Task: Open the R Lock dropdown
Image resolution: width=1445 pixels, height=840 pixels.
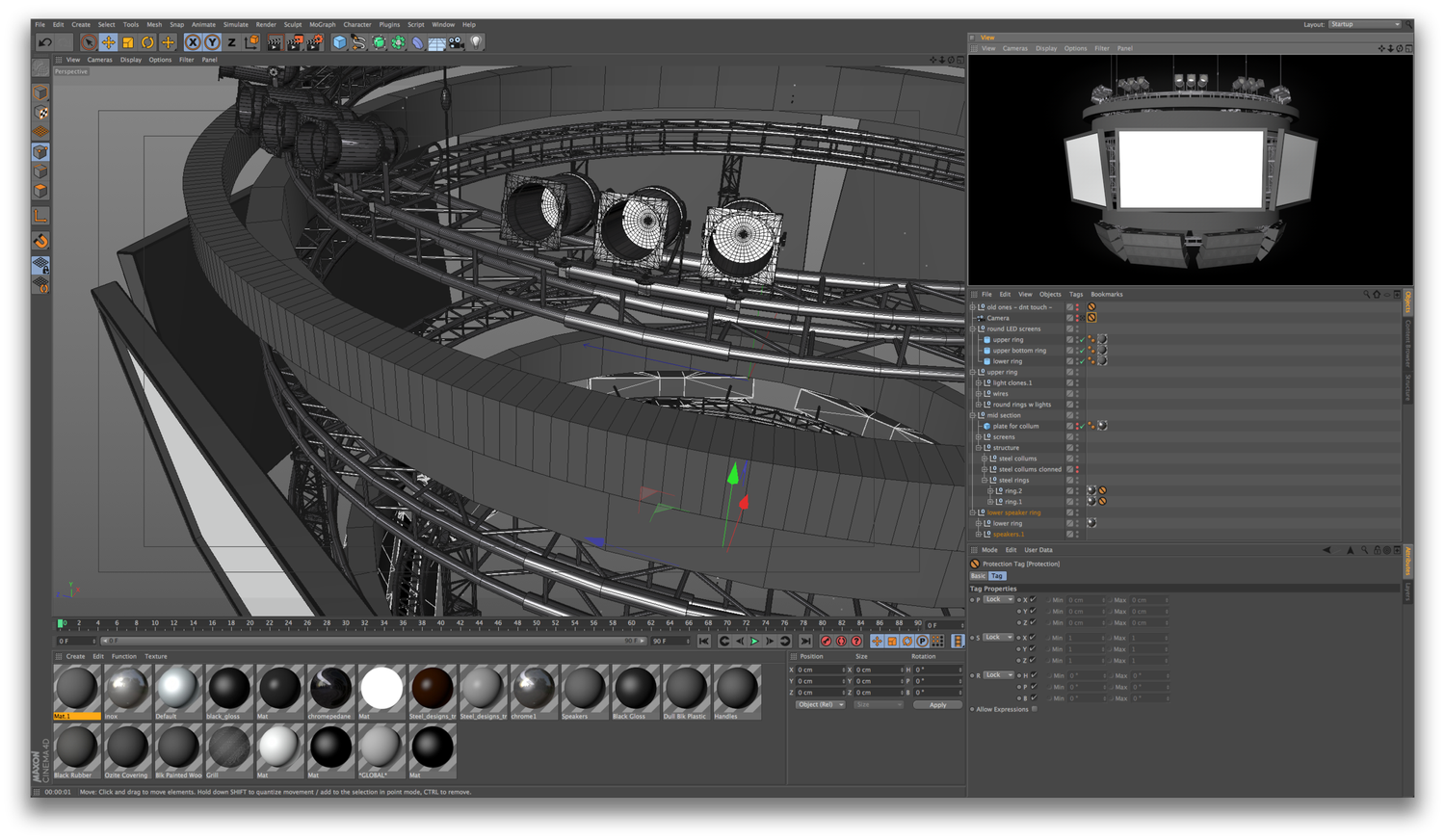Action: point(998,675)
